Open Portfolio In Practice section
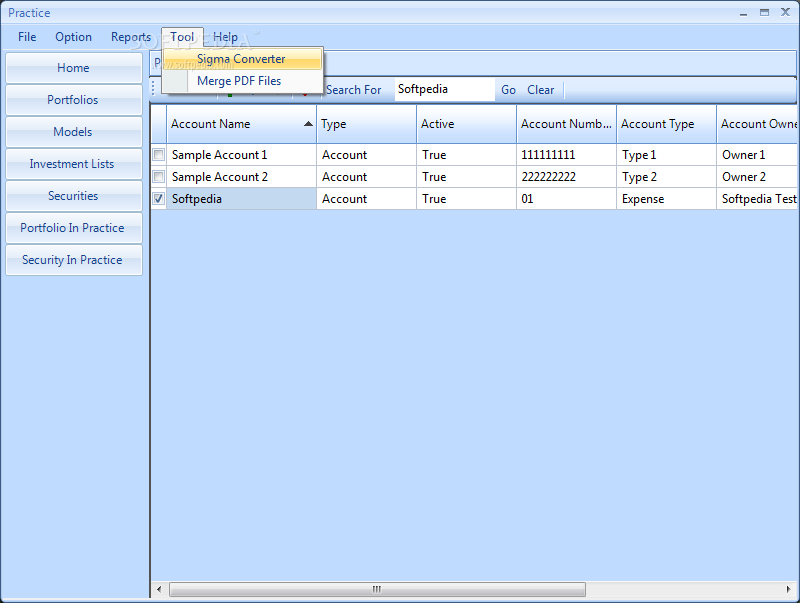 73,228
